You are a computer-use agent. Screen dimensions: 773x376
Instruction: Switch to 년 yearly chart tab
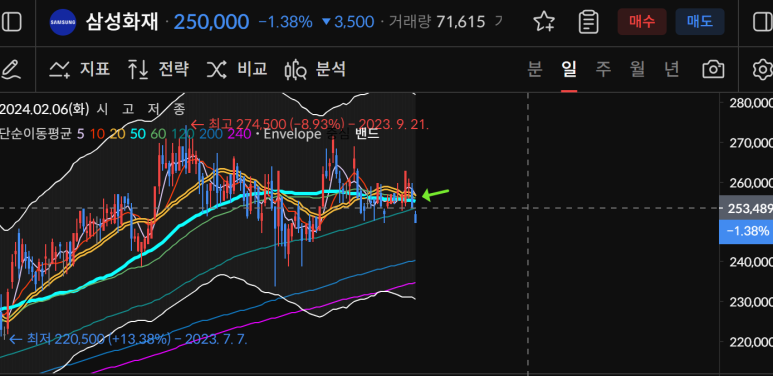point(671,69)
